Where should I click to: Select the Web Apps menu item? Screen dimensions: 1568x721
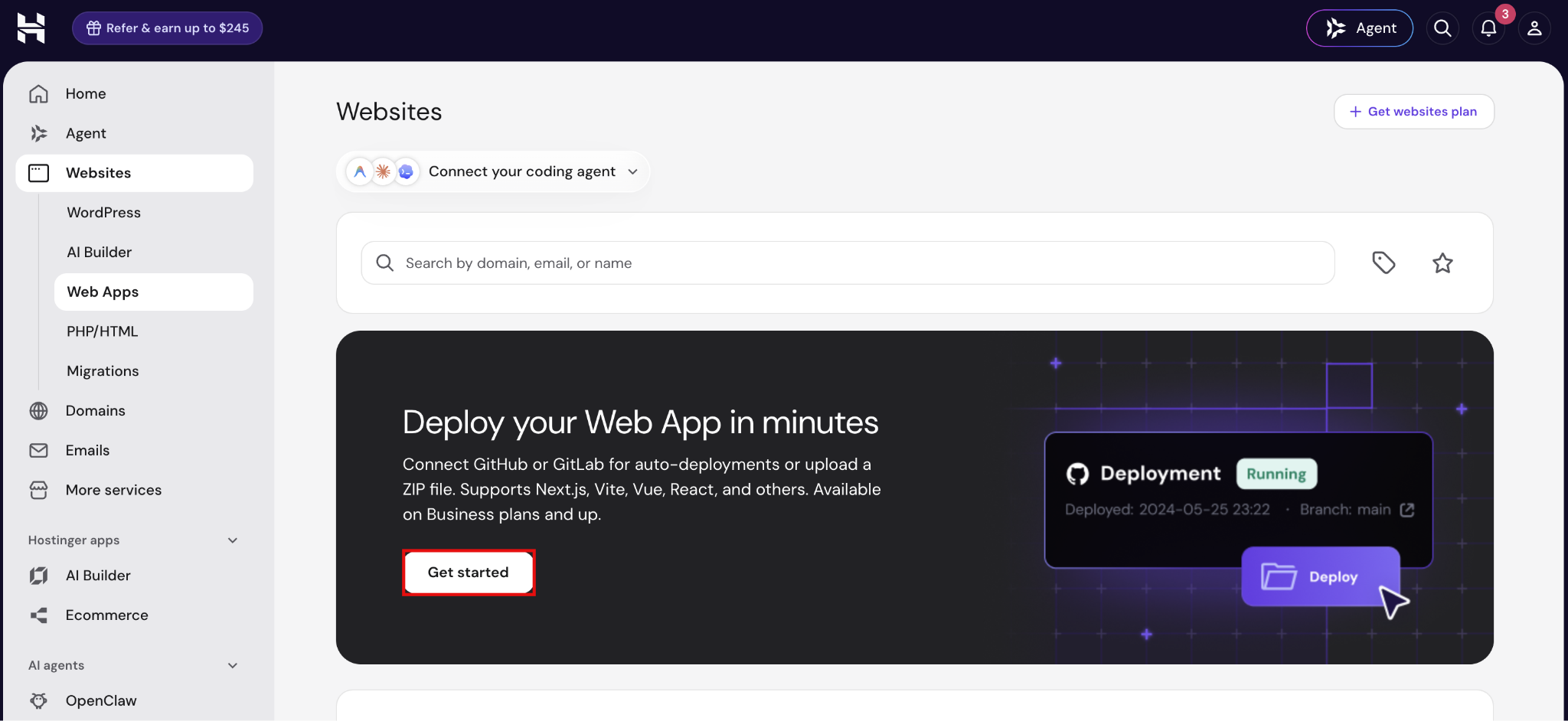pos(153,292)
